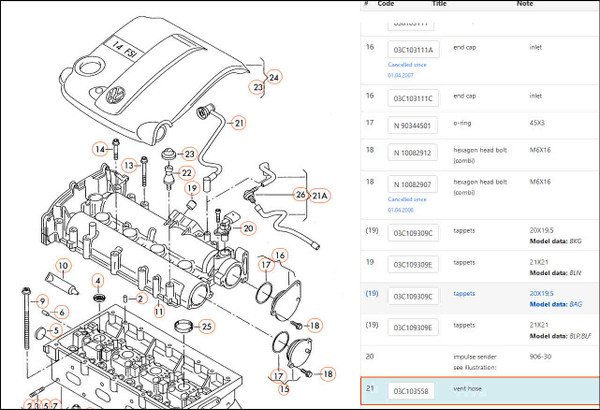
Task: Open the blue tappets link for BAG
Action: [x=462, y=294]
